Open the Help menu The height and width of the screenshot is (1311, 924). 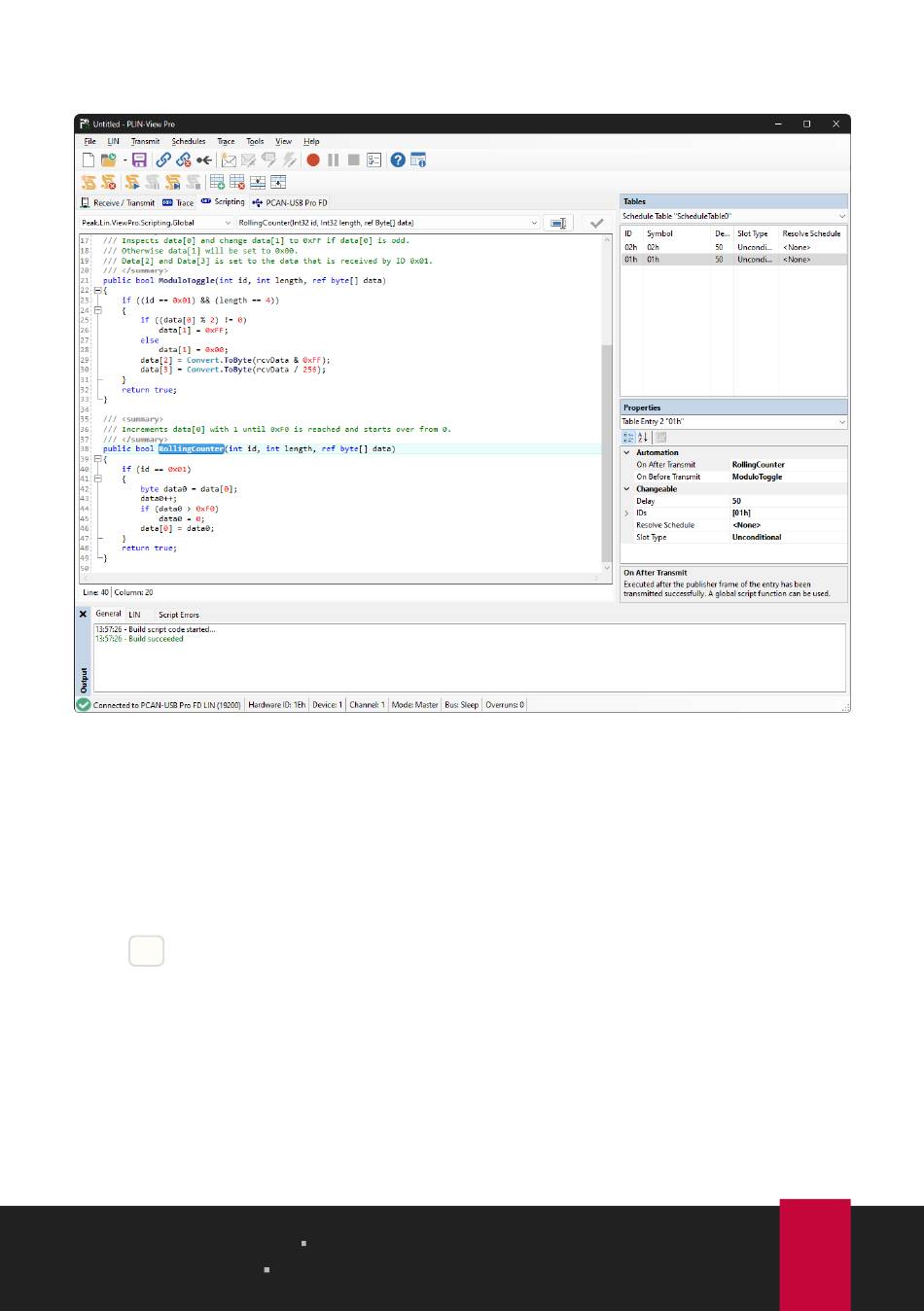(311, 141)
